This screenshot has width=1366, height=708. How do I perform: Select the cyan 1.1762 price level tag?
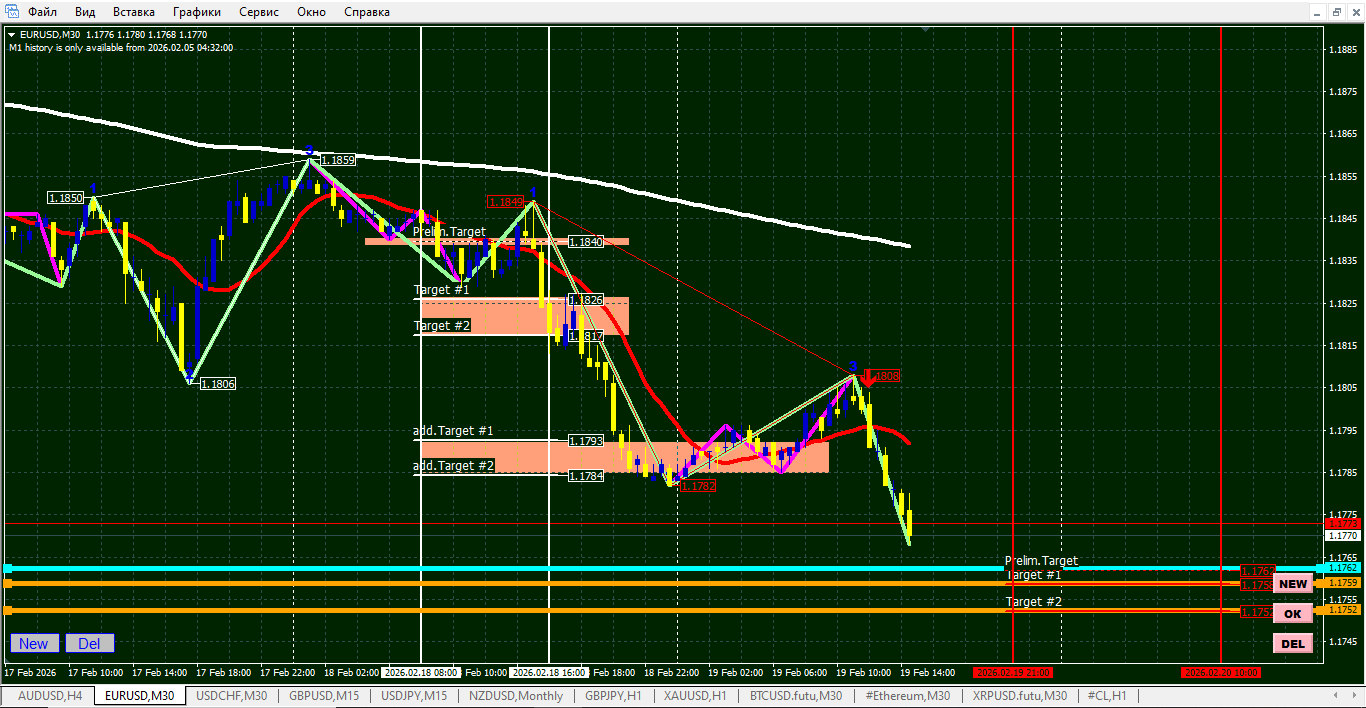pos(1342,567)
